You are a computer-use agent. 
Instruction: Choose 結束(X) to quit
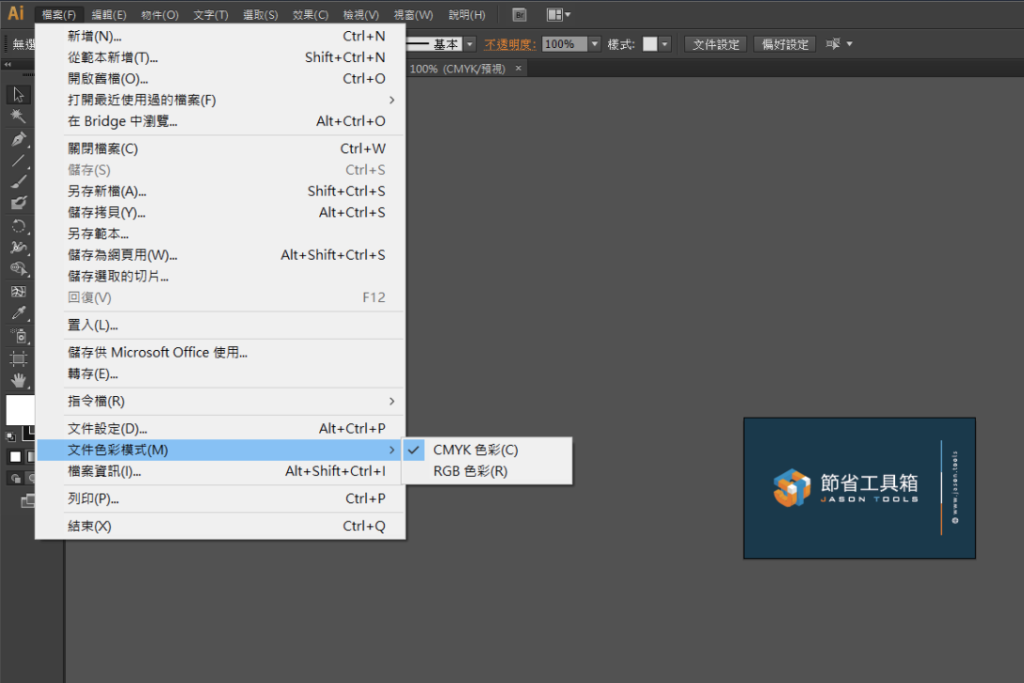(x=221, y=526)
